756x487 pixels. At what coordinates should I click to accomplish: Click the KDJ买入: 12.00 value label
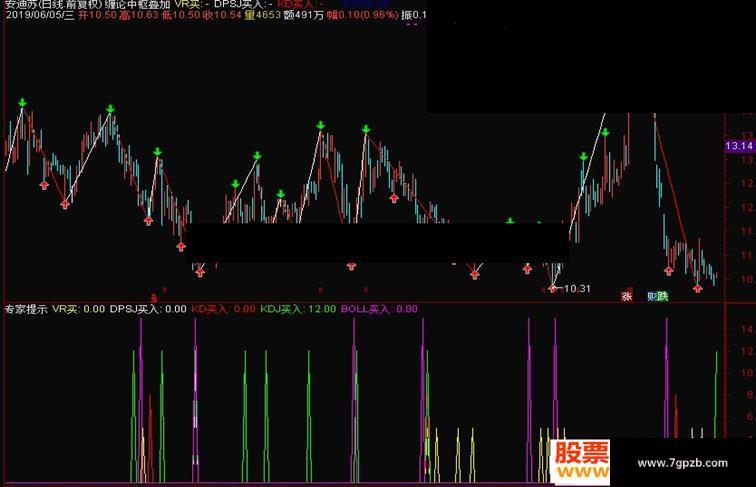[298, 309]
